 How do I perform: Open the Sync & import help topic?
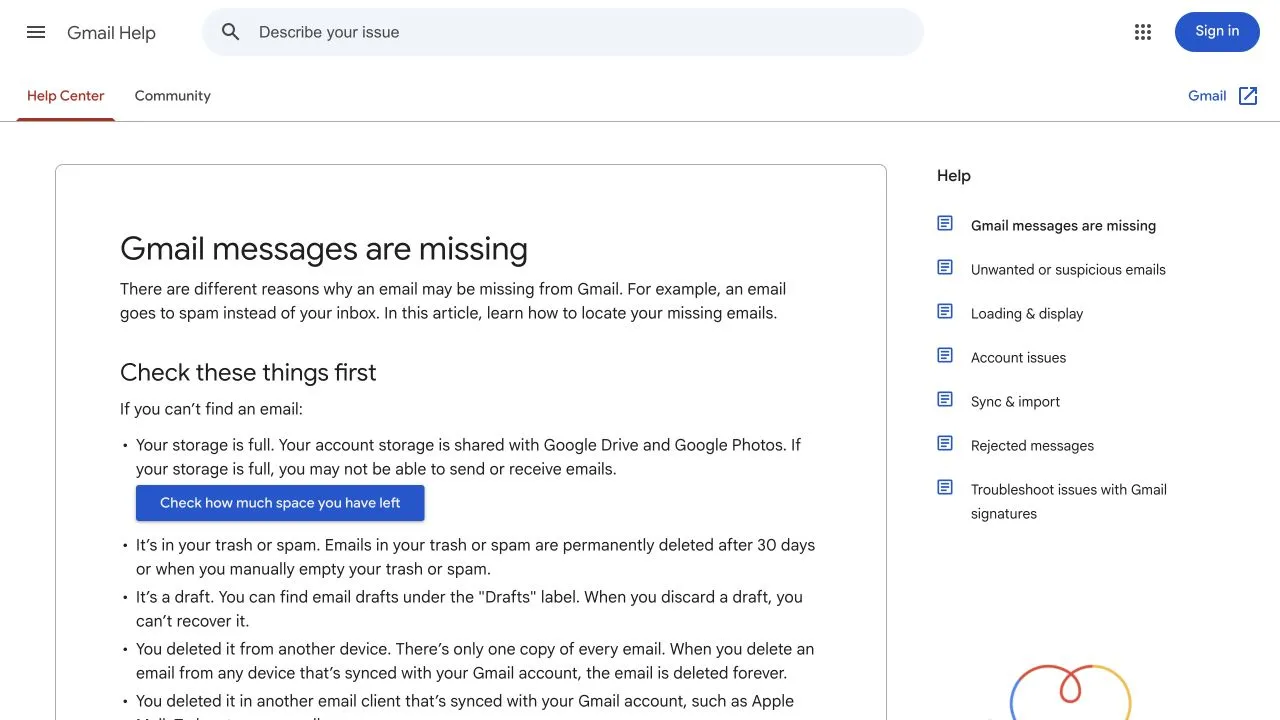1015,402
